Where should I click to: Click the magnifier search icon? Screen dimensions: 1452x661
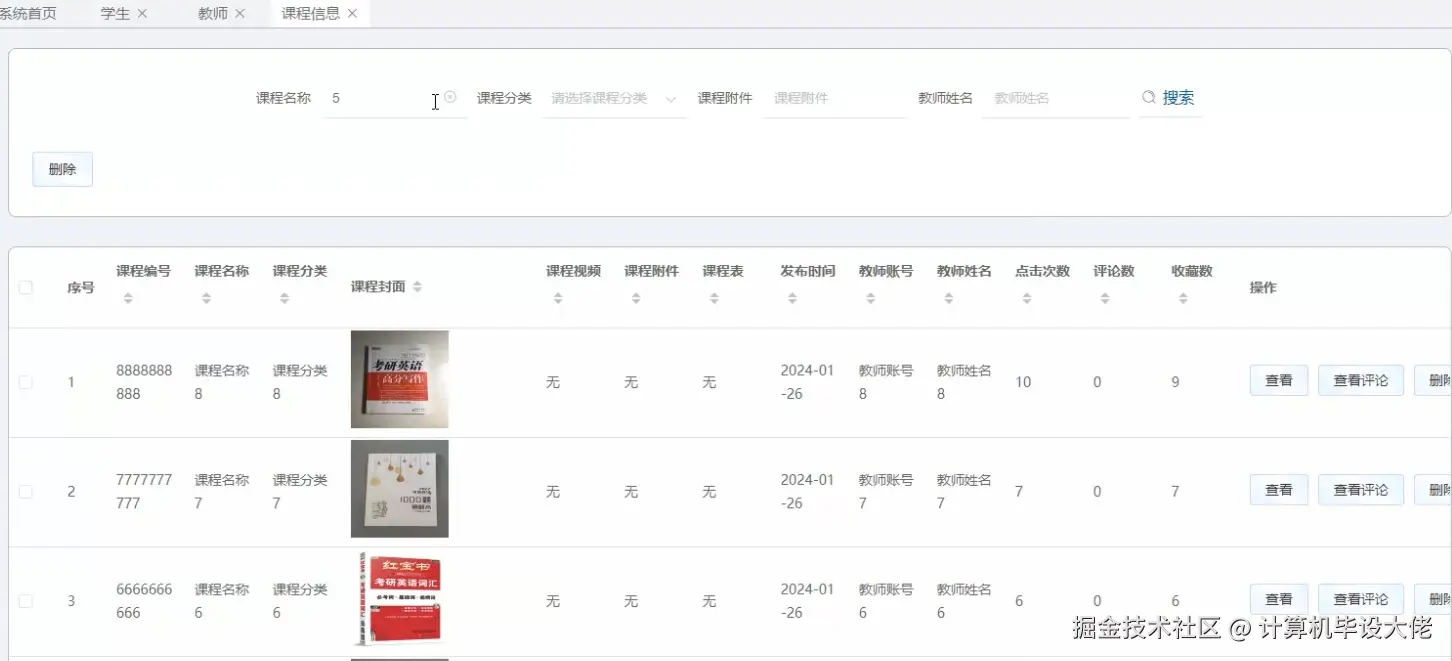(1147, 97)
